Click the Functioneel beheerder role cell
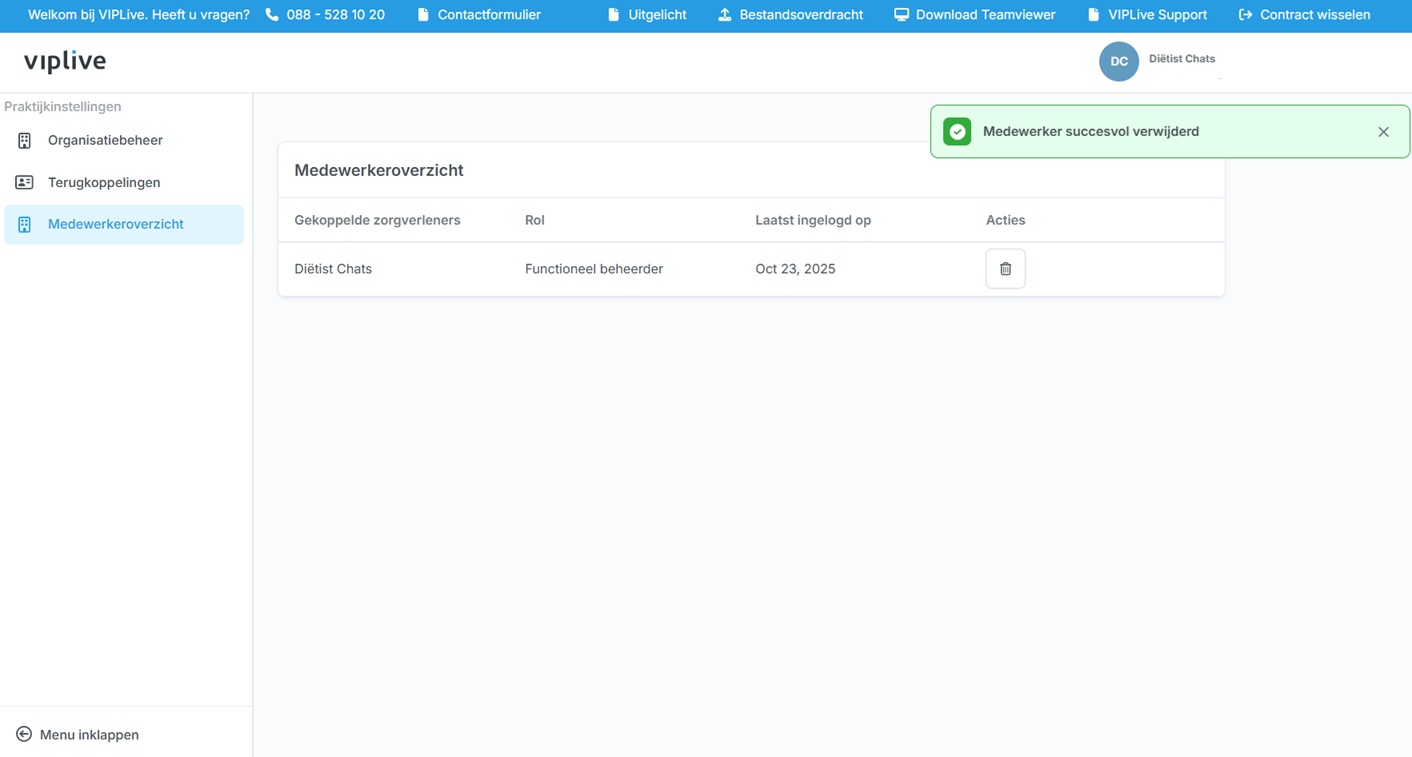This screenshot has width=1412, height=757. 594,269
